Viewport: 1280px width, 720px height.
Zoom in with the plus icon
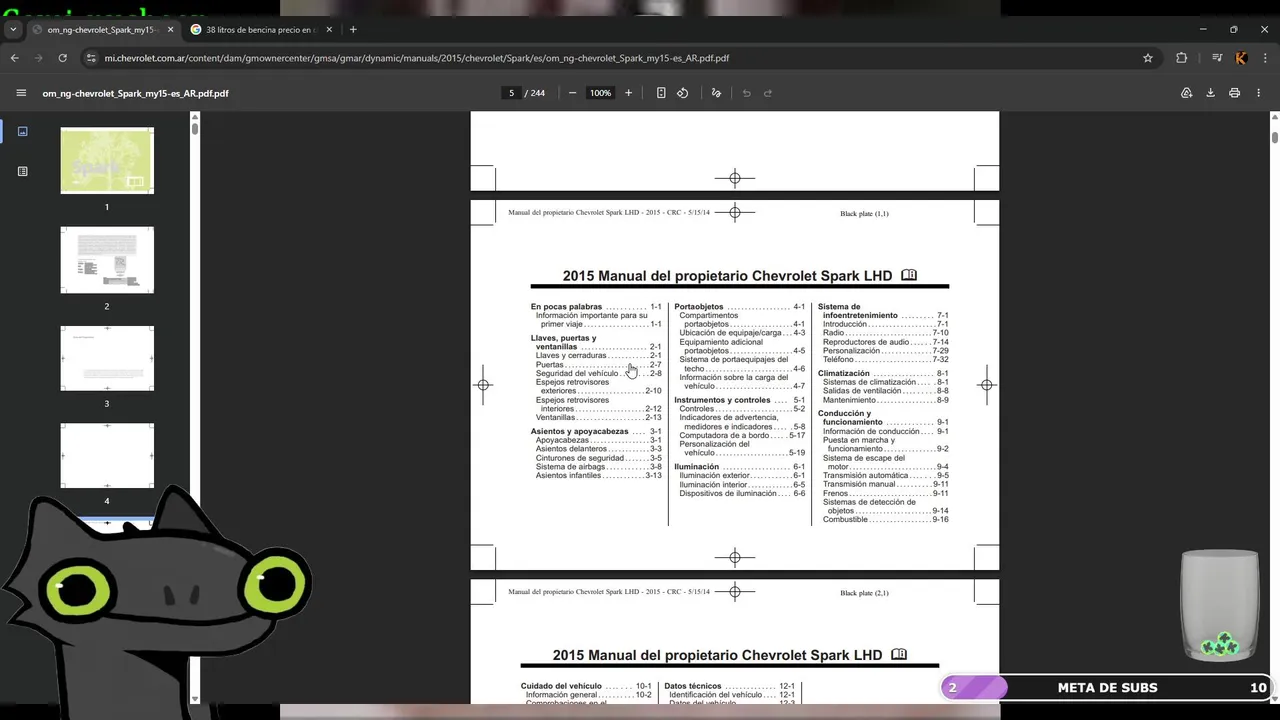pos(628,93)
